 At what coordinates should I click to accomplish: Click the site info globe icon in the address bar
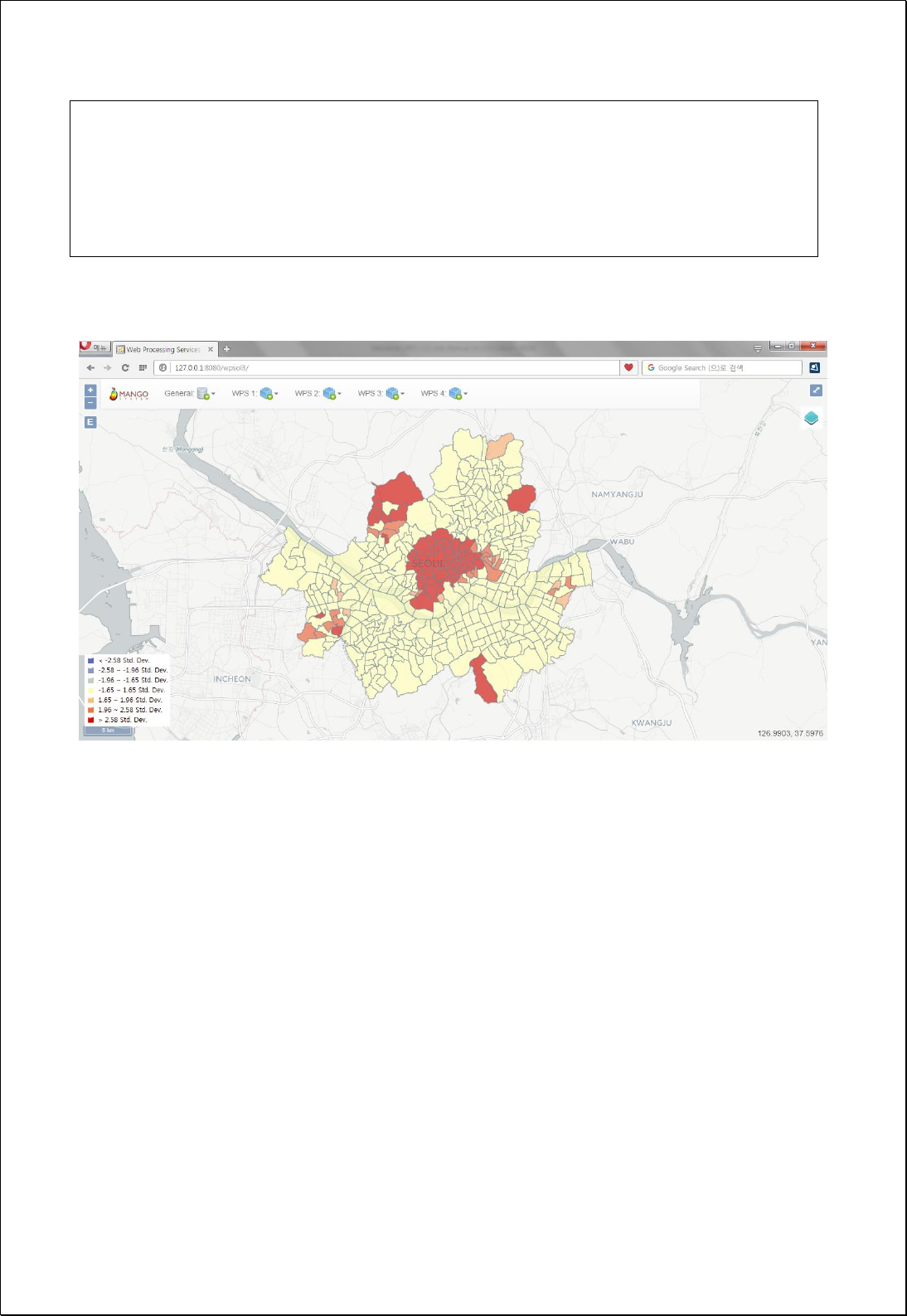pos(163,367)
